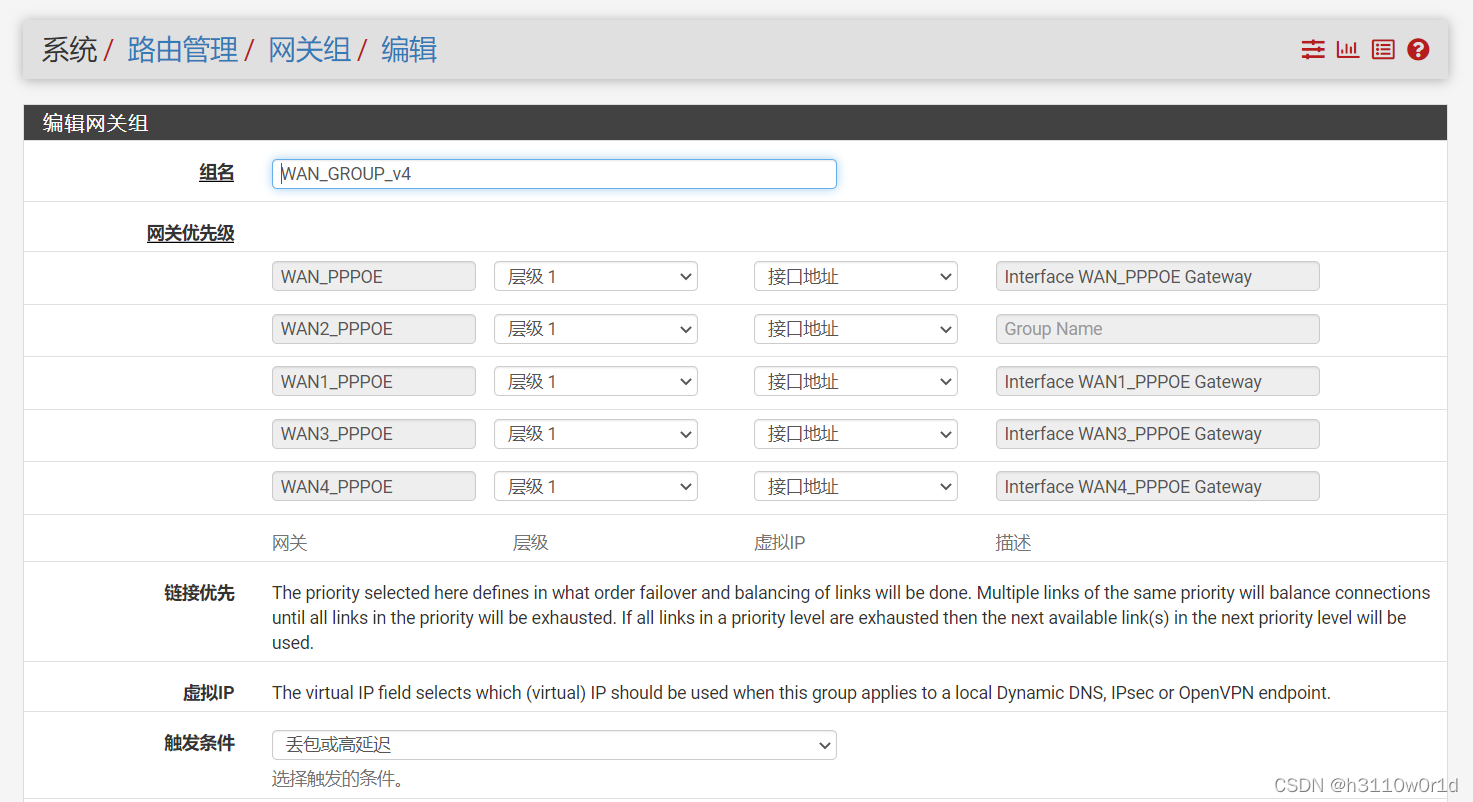Open tier dropdown for WAN1_PPPOE row
The image size is (1473, 802).
[x=596, y=382]
